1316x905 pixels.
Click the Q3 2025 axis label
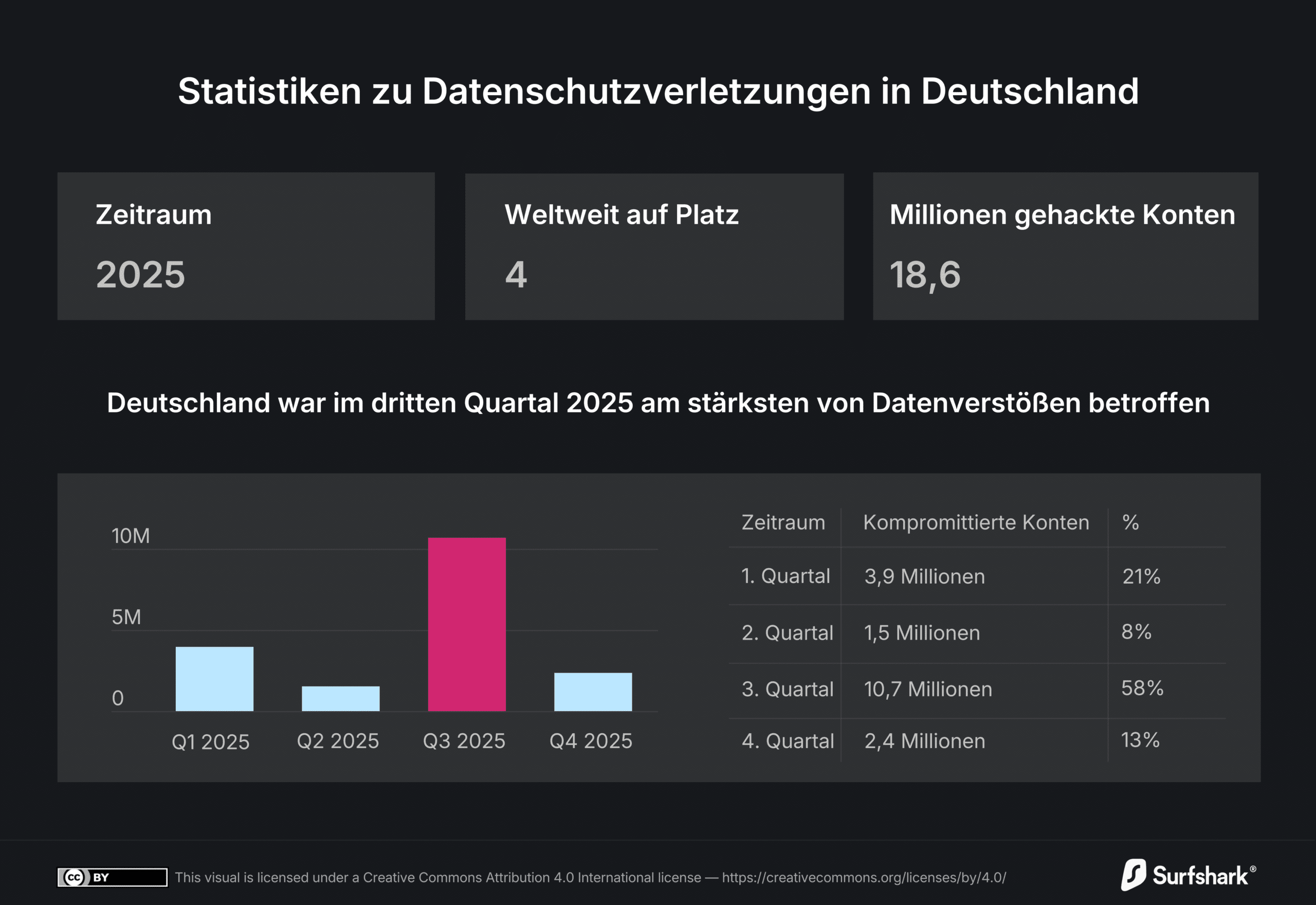click(x=464, y=741)
